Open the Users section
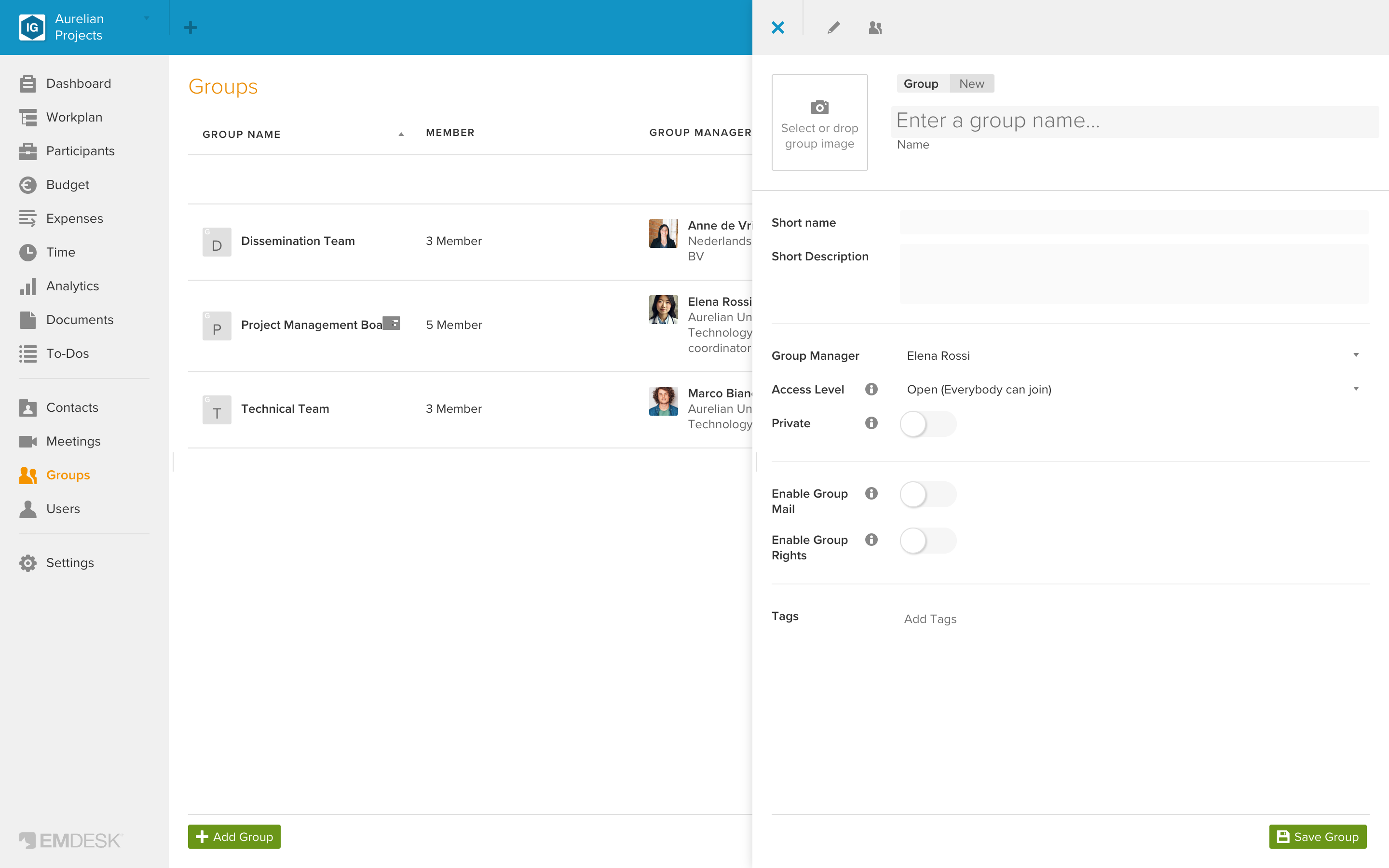The image size is (1389, 868). [50, 509]
